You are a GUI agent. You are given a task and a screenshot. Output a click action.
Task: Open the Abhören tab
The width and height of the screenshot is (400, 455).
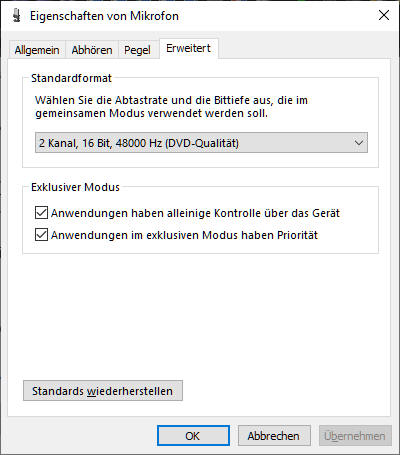pos(92,50)
